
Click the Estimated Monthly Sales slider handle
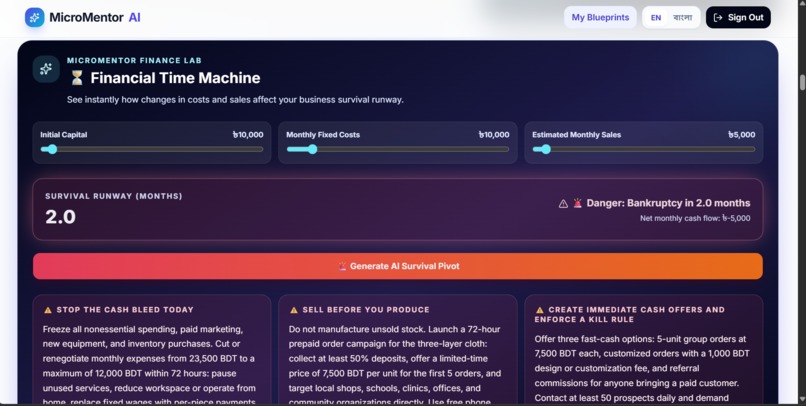click(x=545, y=150)
